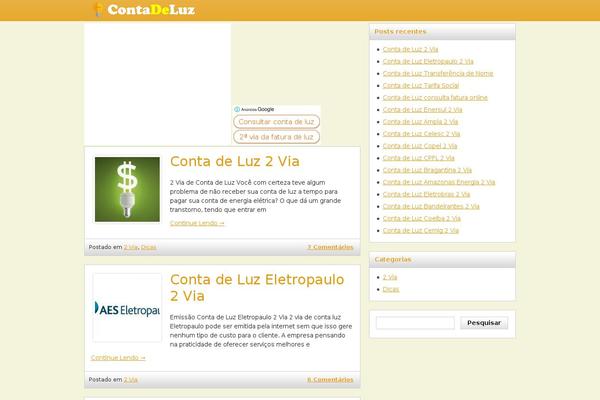
Task: Click the Pesquisar search button
Action: point(484,323)
